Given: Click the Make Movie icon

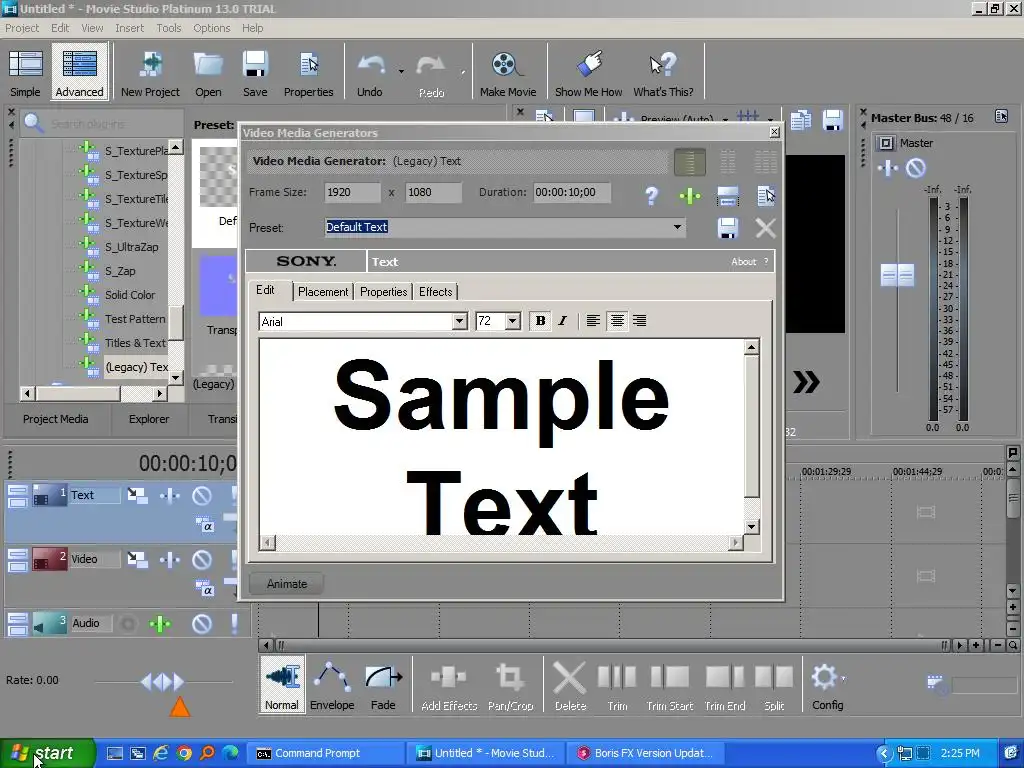Looking at the screenshot, I should pos(507,72).
